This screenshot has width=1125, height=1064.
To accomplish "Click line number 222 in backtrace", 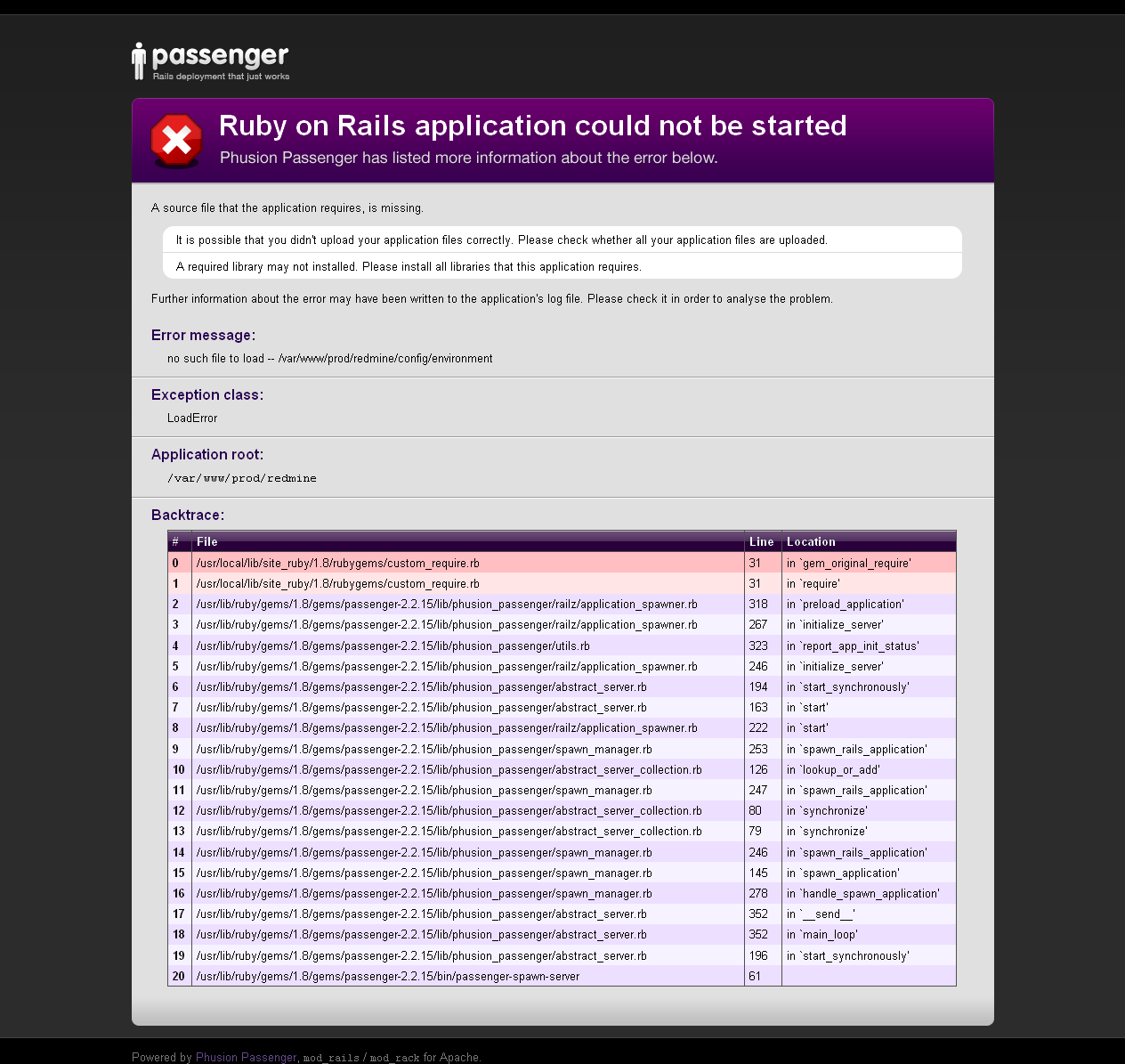I will click(757, 727).
